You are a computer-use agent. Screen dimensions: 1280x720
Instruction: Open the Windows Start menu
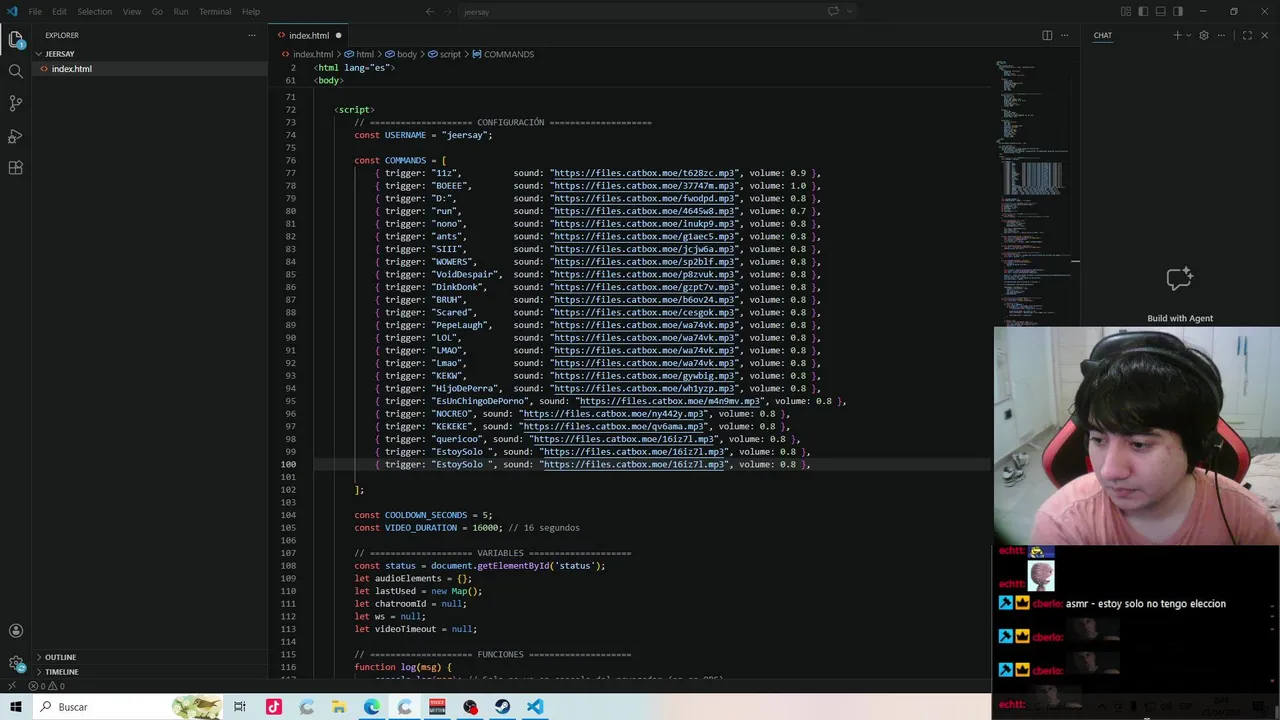(x=15, y=707)
